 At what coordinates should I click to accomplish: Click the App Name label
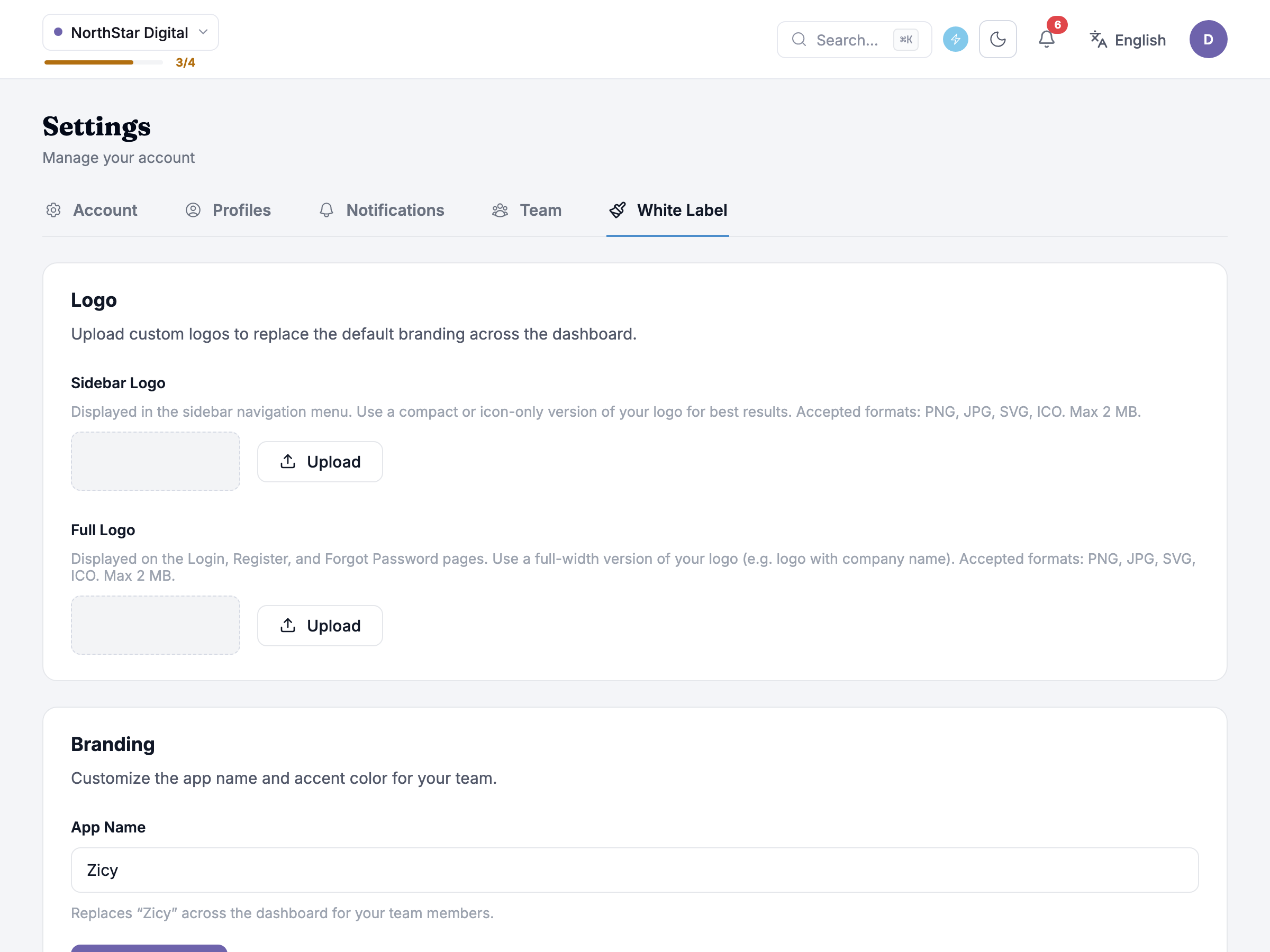point(108,828)
